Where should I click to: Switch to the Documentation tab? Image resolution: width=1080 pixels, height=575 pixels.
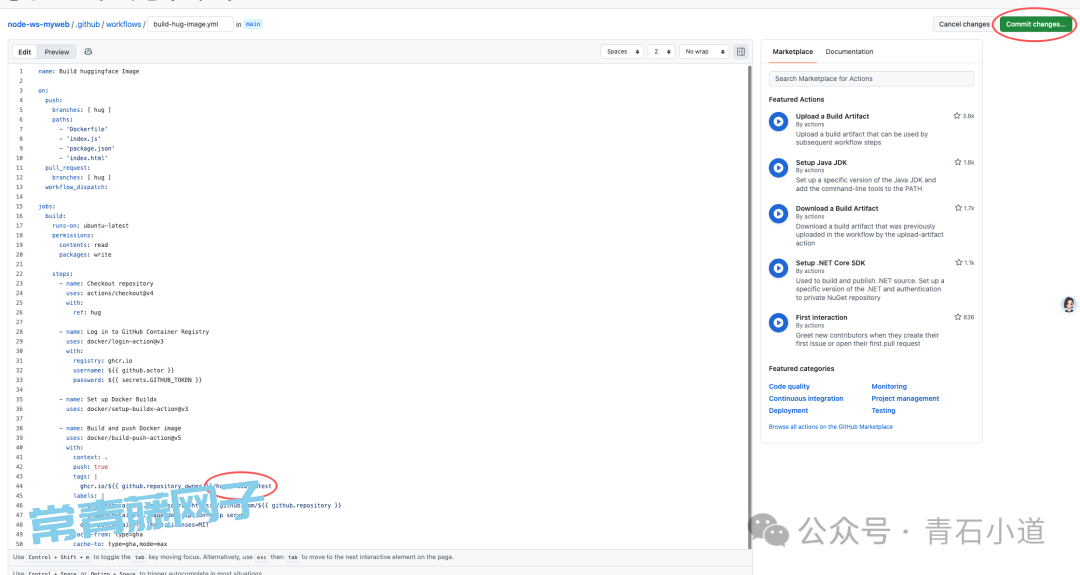[x=849, y=52]
